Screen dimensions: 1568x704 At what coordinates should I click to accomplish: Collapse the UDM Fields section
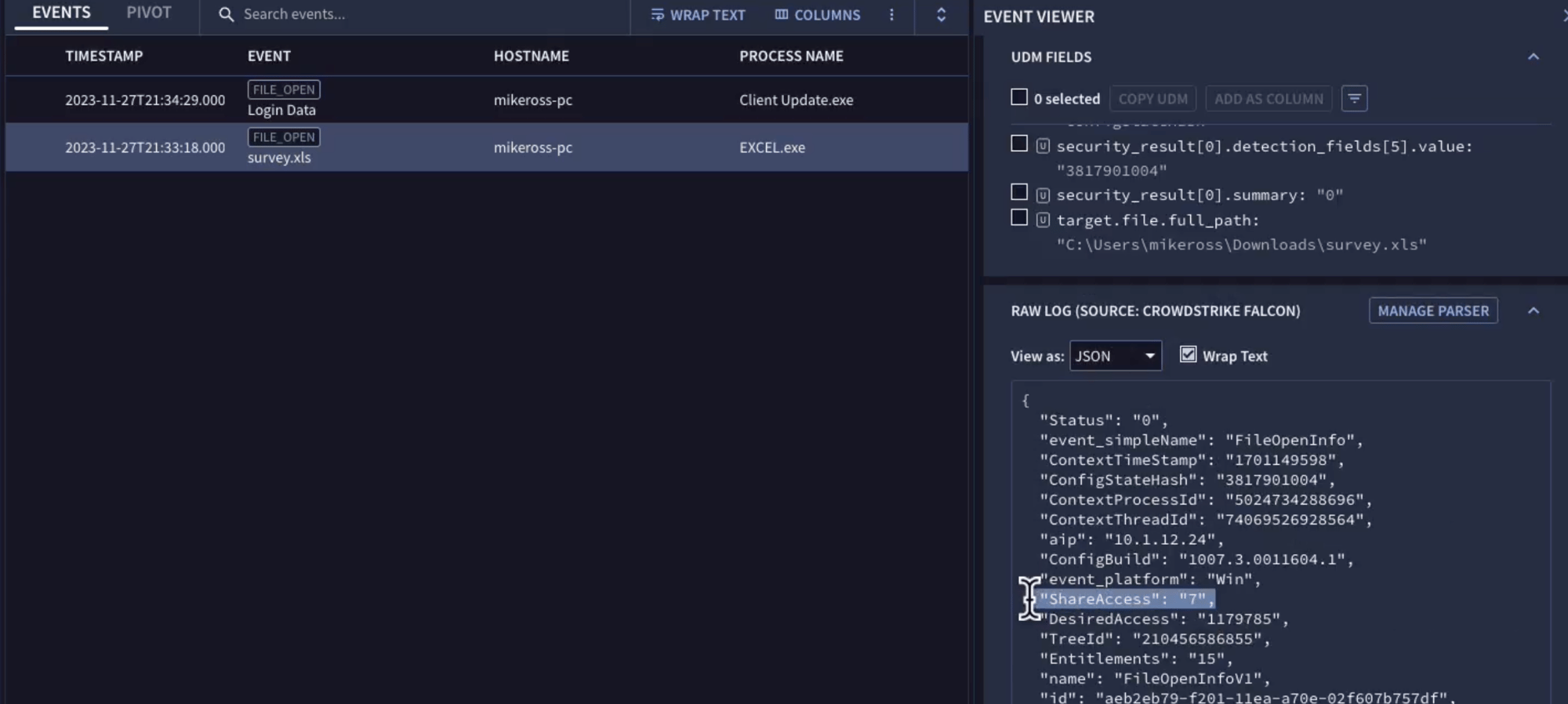(1533, 57)
